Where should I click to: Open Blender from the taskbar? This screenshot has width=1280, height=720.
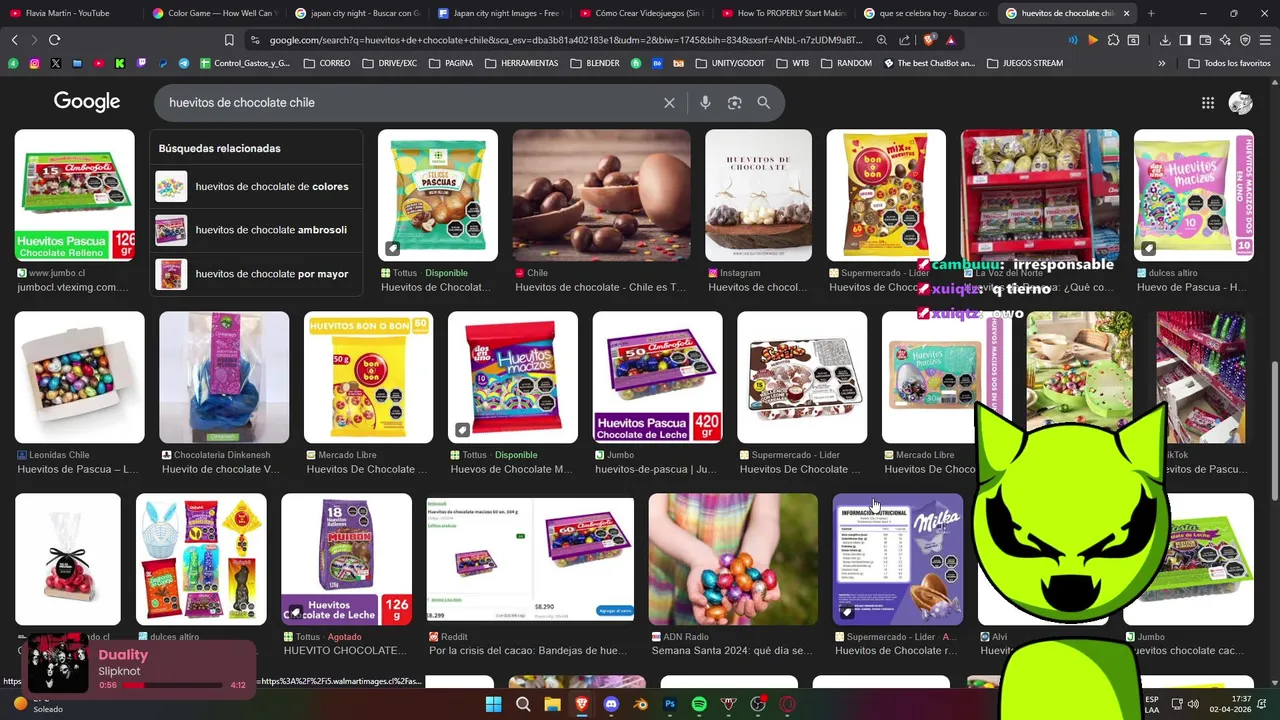[x=641, y=704]
